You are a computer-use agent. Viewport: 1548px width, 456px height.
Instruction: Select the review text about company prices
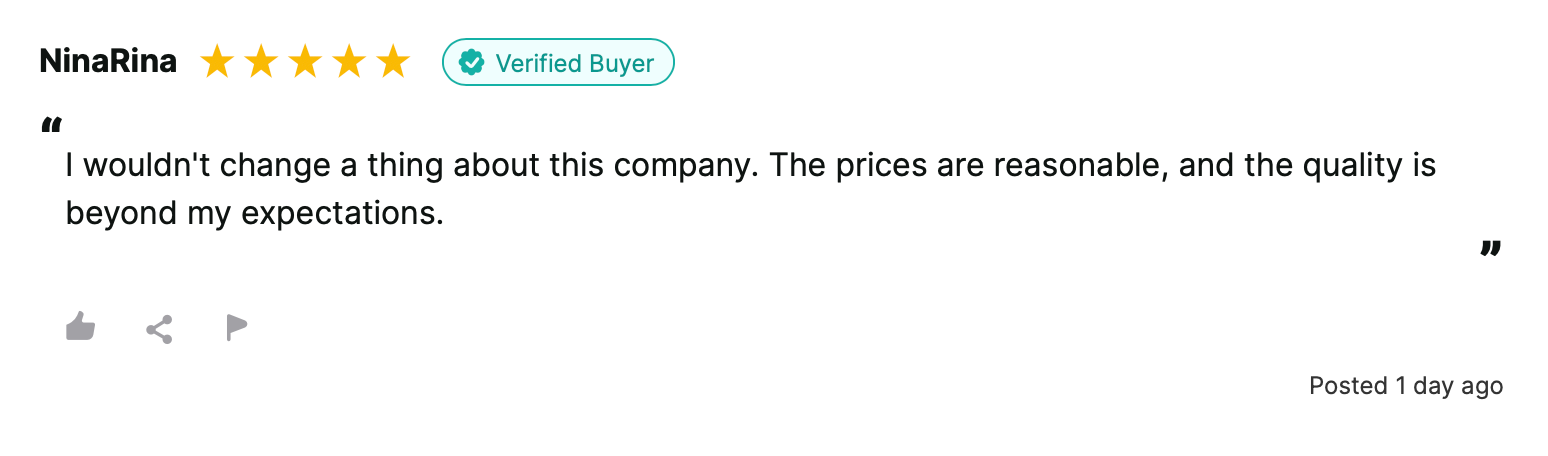click(751, 189)
